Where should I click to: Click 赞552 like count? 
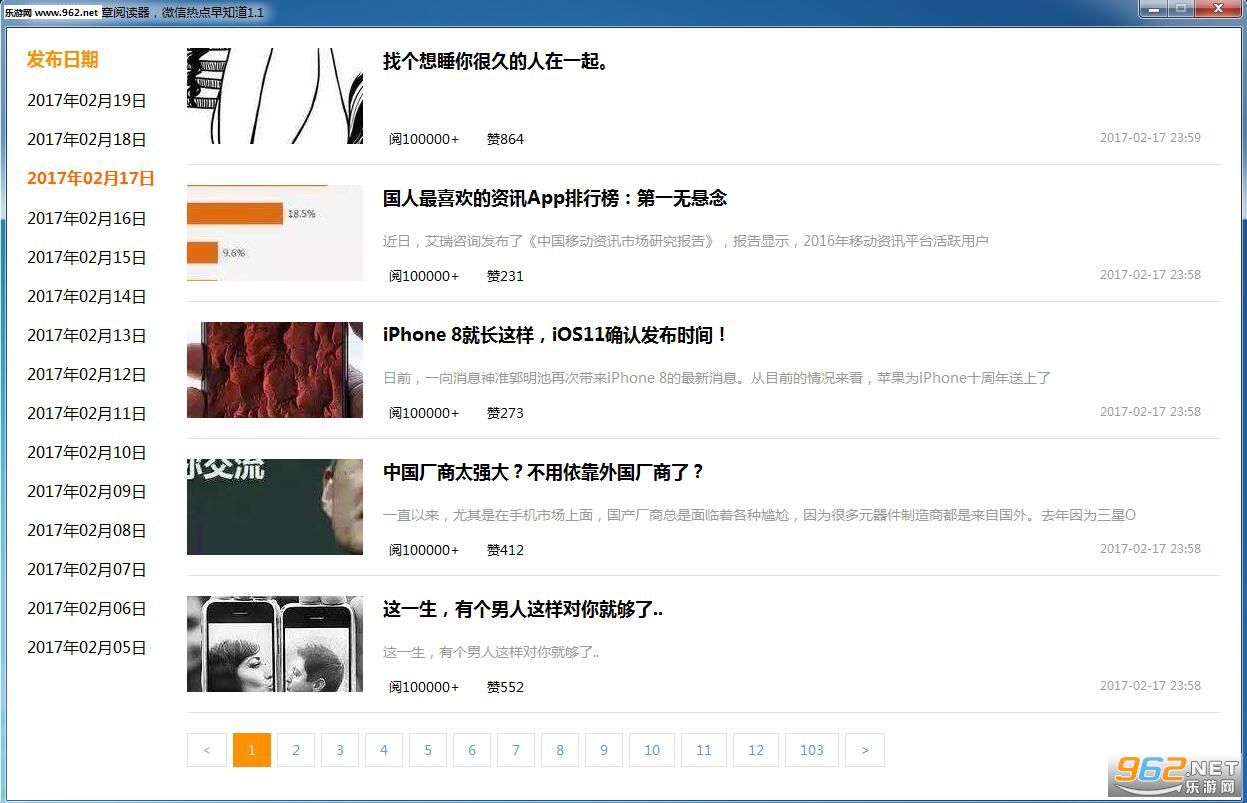505,687
